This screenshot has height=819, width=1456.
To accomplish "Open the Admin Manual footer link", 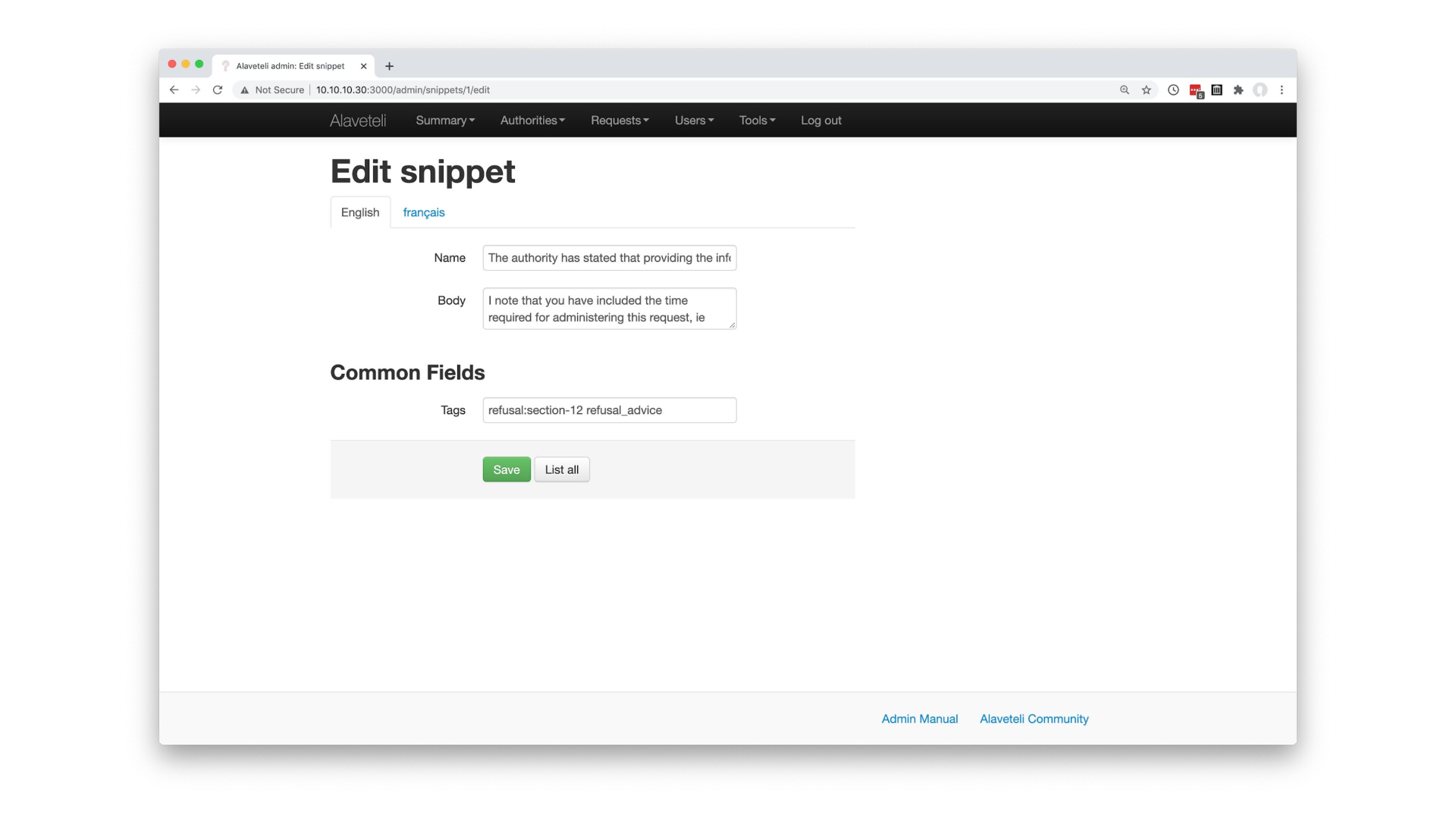I will coord(920,719).
